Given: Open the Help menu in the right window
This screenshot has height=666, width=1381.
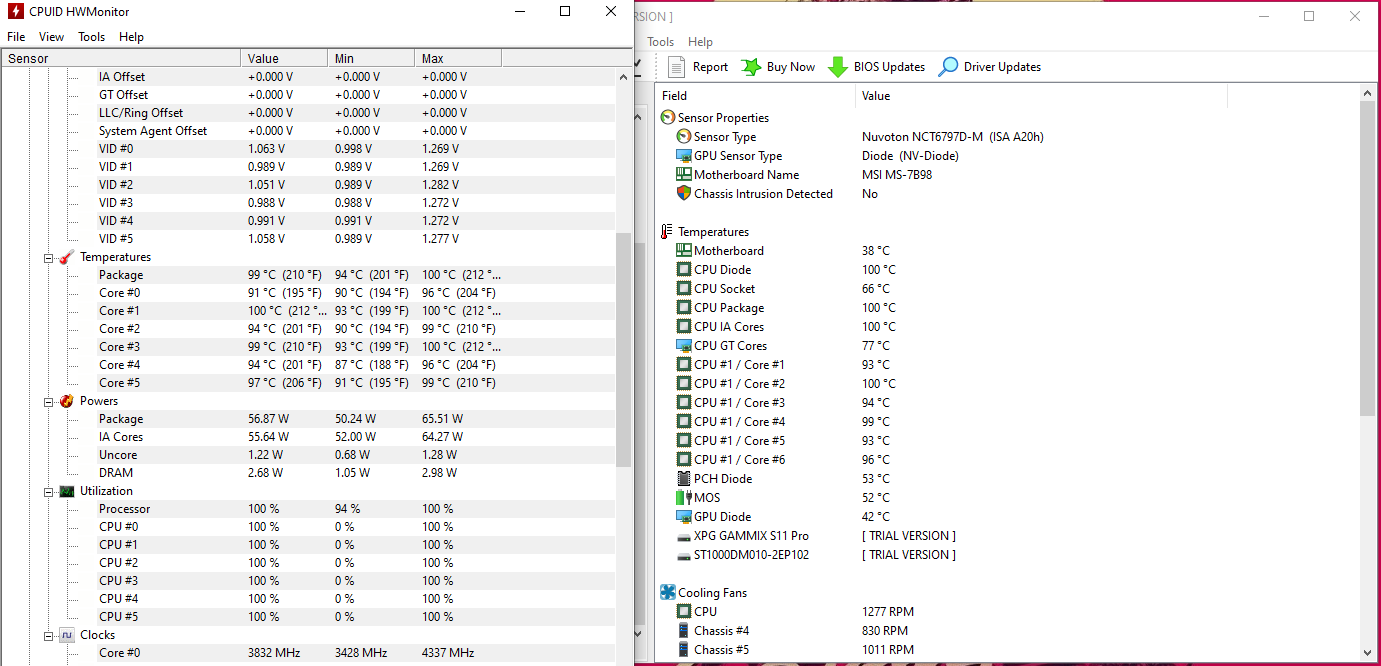Looking at the screenshot, I should click(x=700, y=42).
